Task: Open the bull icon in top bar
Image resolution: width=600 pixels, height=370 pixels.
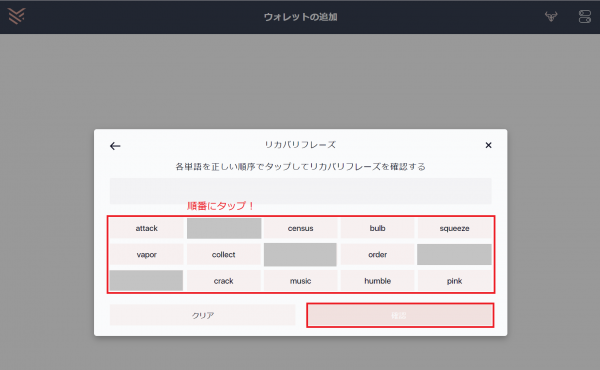Action: tap(551, 16)
